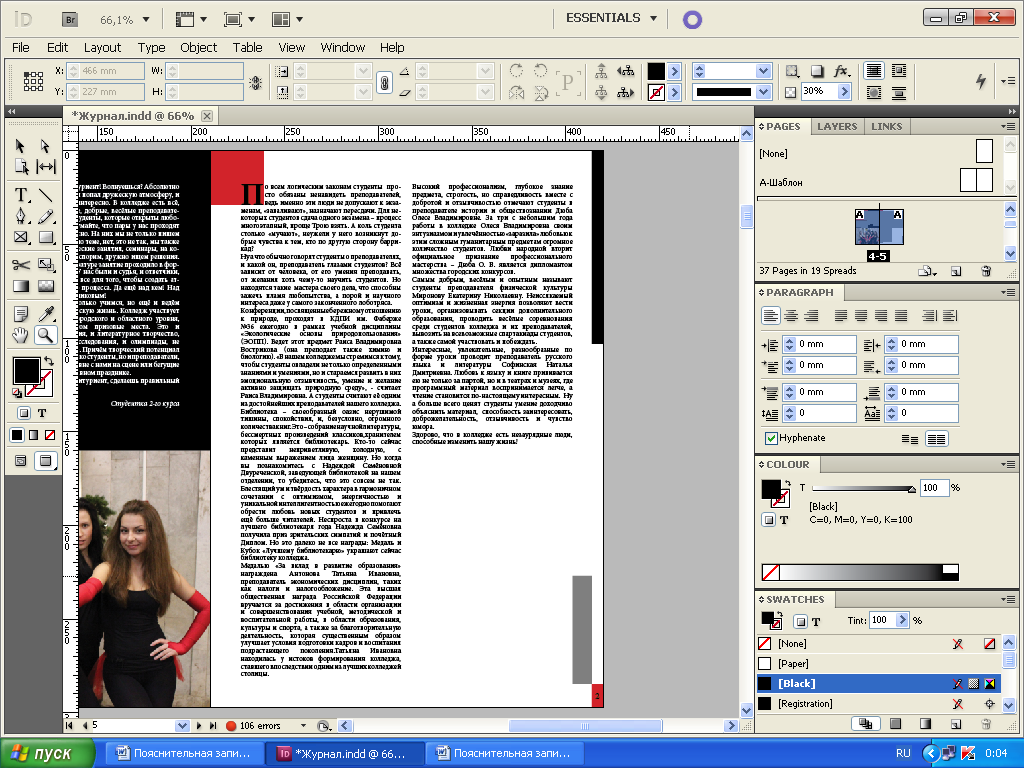Toggle formatting affects text T button
The image size is (1024, 768).
[x=42, y=413]
